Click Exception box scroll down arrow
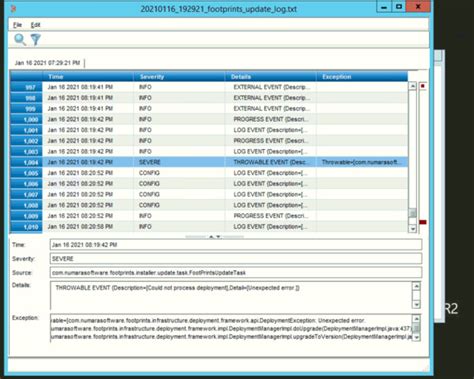 click(416, 337)
